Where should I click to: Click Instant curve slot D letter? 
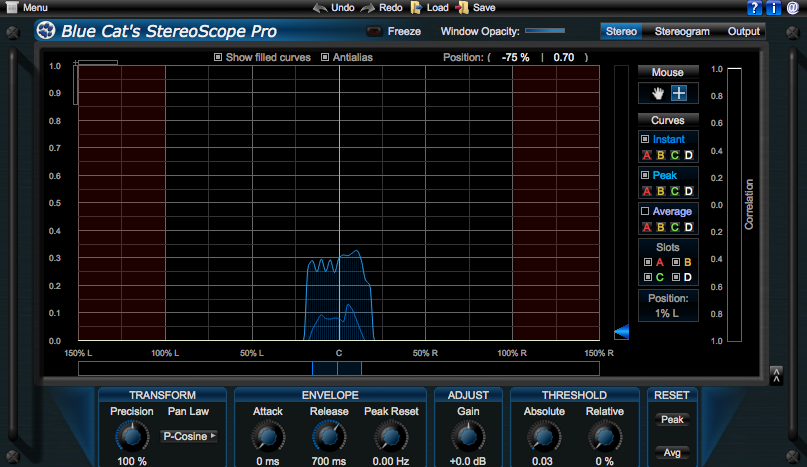[688, 155]
